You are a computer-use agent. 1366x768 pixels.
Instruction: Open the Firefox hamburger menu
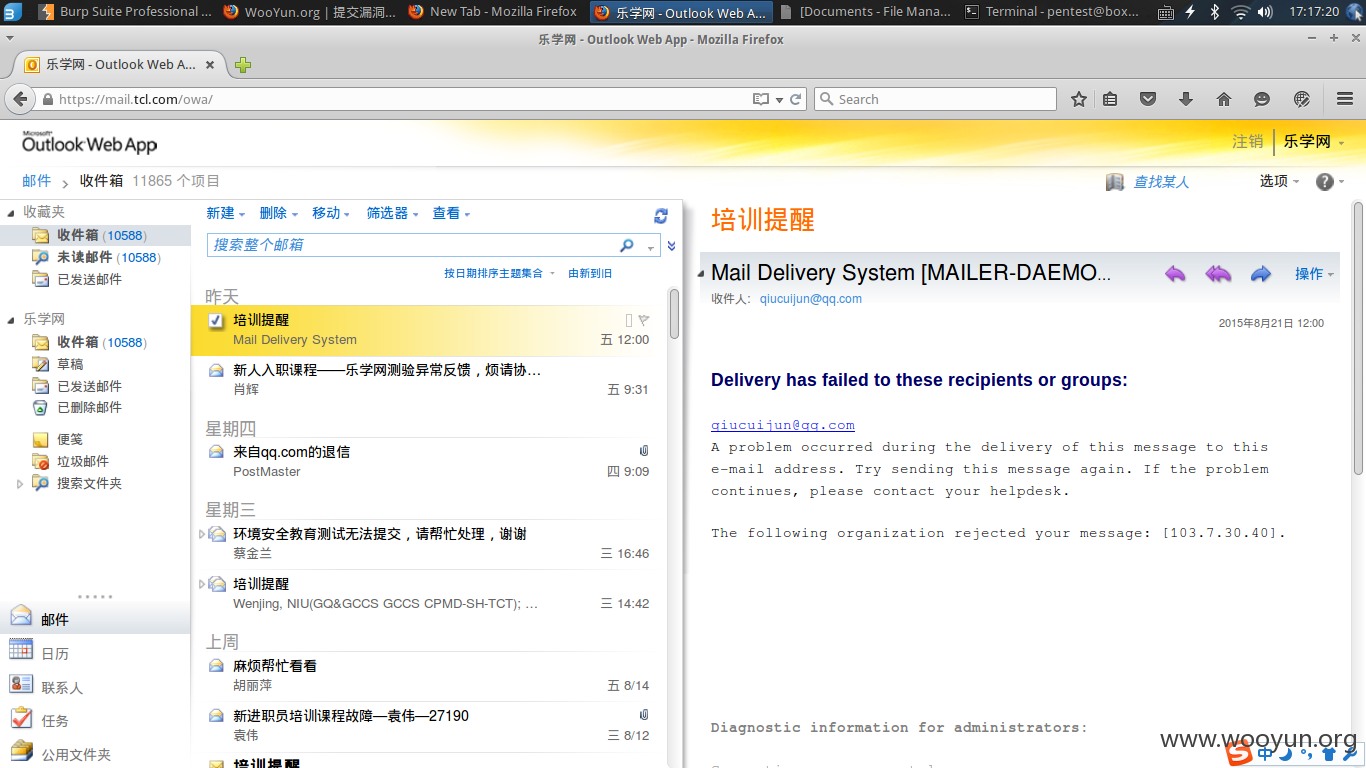1345,99
